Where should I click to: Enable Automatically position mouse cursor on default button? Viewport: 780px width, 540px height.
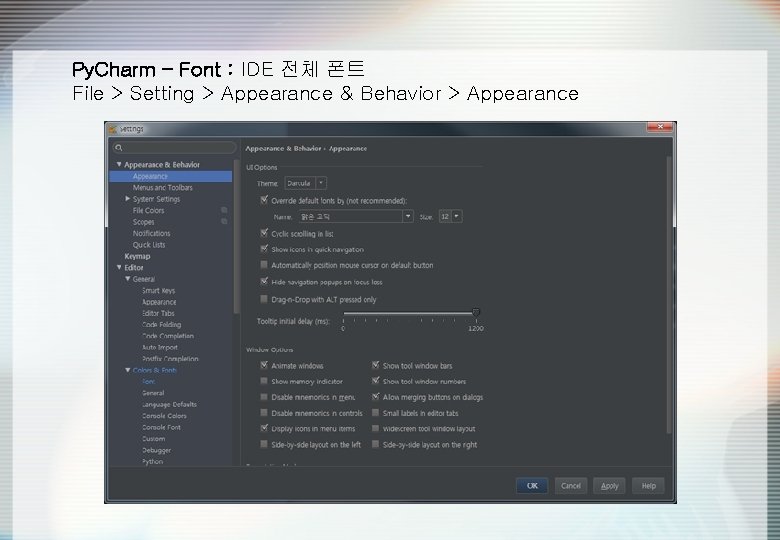(264, 265)
